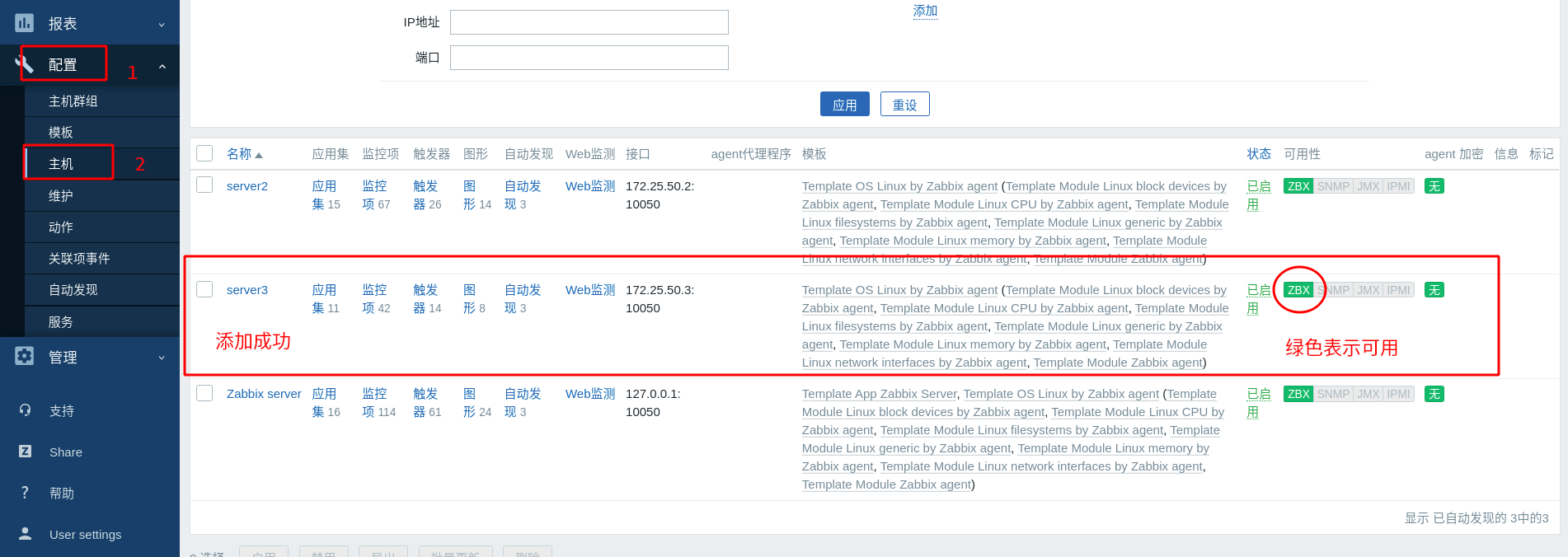Click 已启用 status for Zabbix server

tap(1259, 403)
